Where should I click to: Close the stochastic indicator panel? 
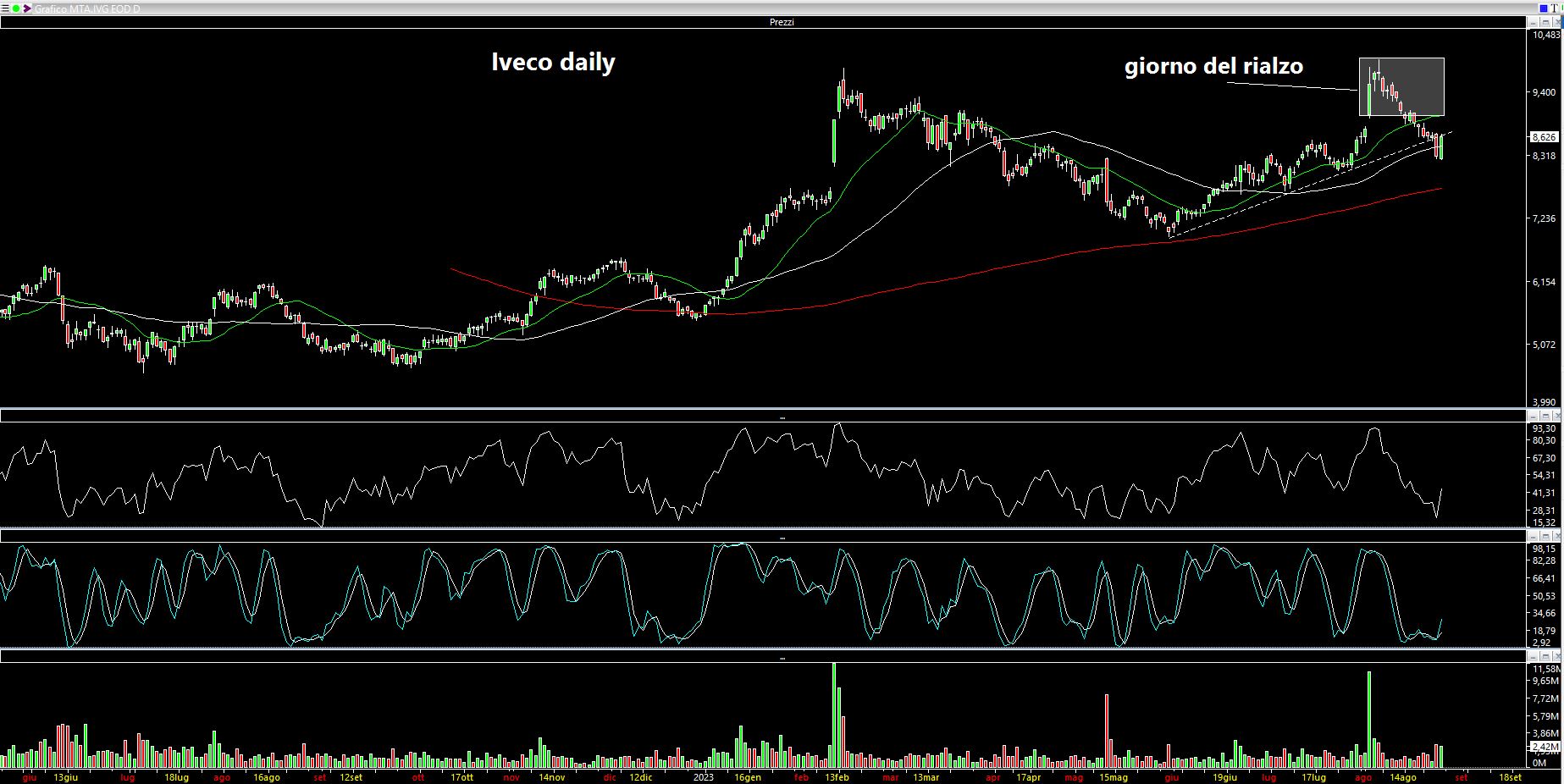(1556, 536)
